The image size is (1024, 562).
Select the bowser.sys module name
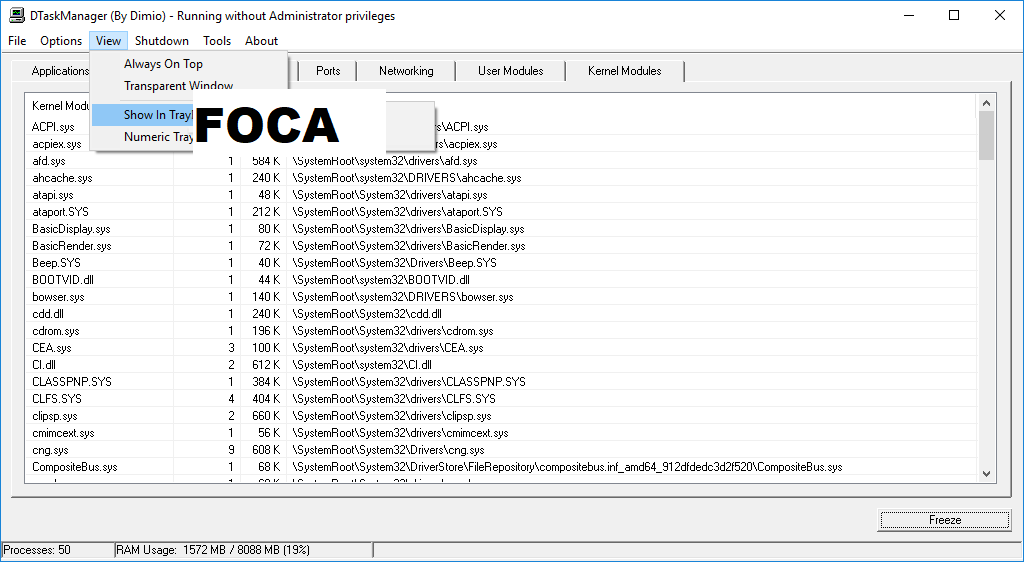58,296
